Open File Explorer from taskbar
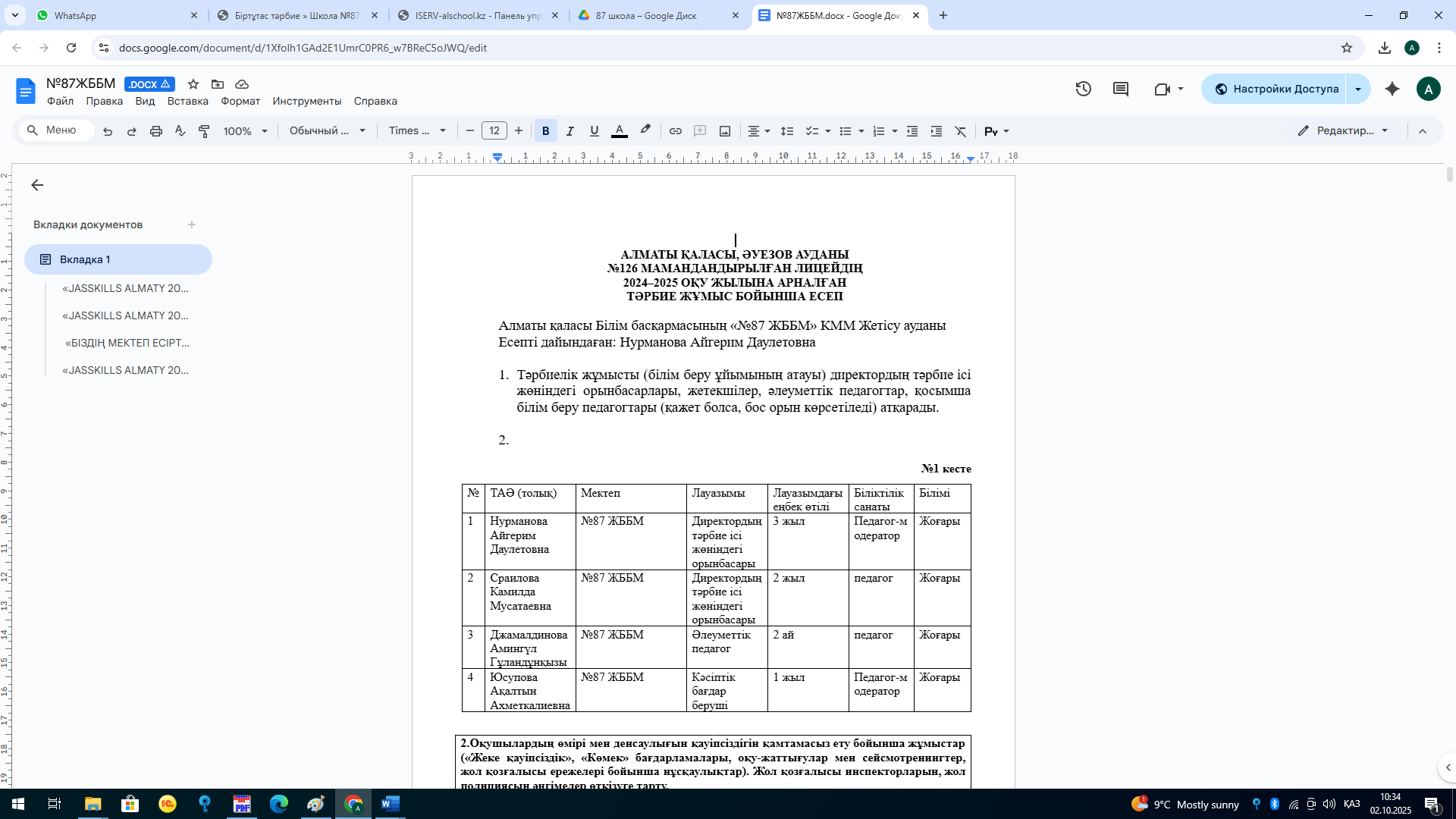Screen dimensions: 1456x819 (x=93, y=804)
